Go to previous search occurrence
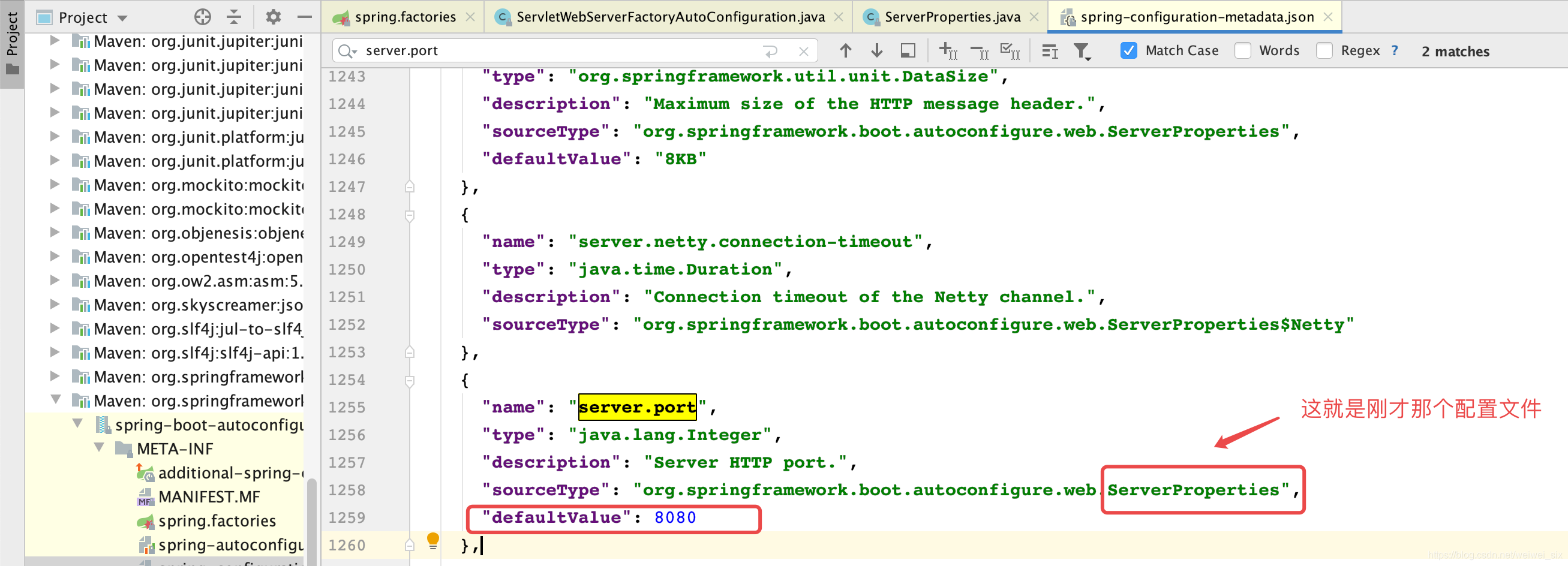 click(x=845, y=51)
